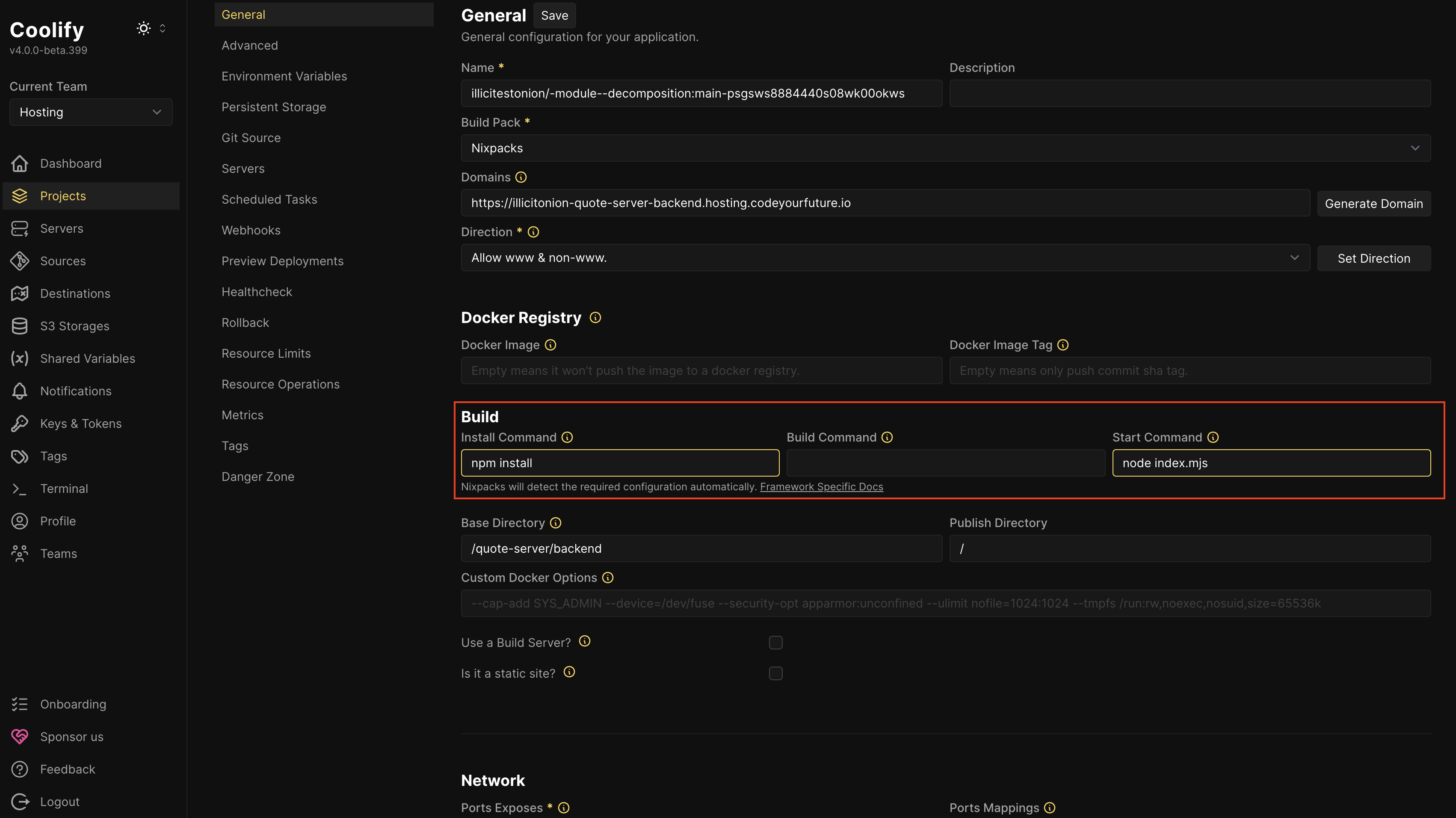This screenshot has height=818, width=1456.
Task: Open the Terminal from sidebar
Action: click(64, 488)
